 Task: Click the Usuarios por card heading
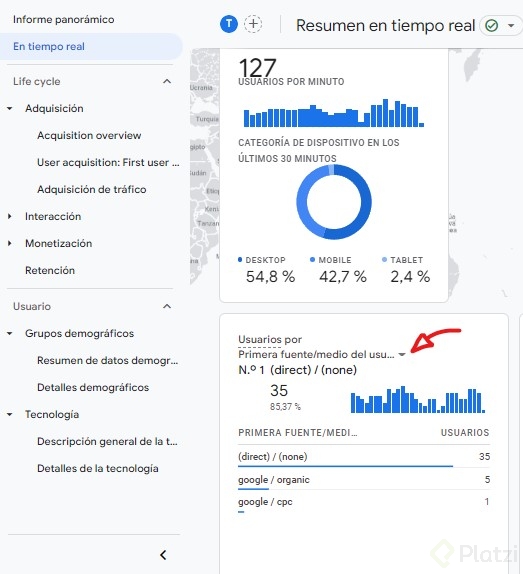point(270,339)
